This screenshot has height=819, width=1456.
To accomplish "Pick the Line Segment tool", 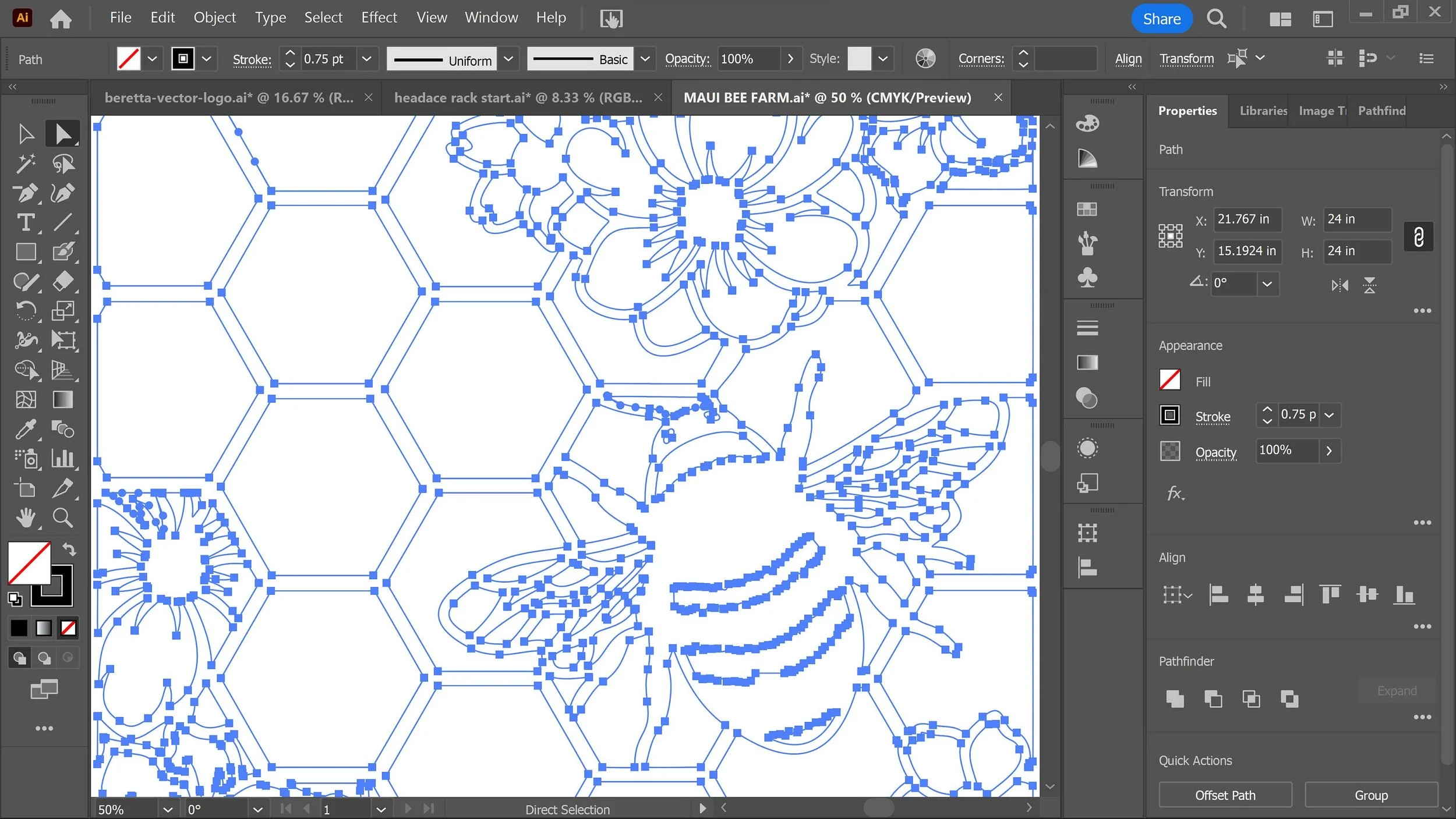I will [62, 222].
